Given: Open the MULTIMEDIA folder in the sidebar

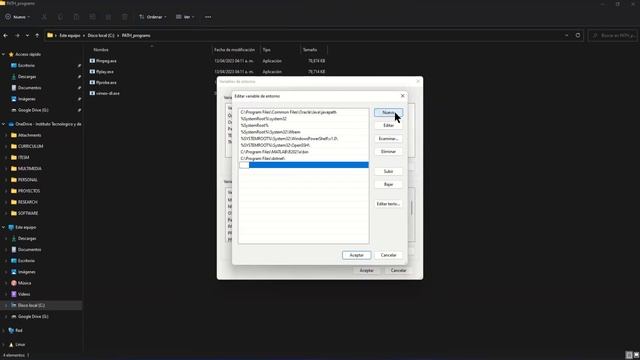Looking at the screenshot, I should point(29,169).
